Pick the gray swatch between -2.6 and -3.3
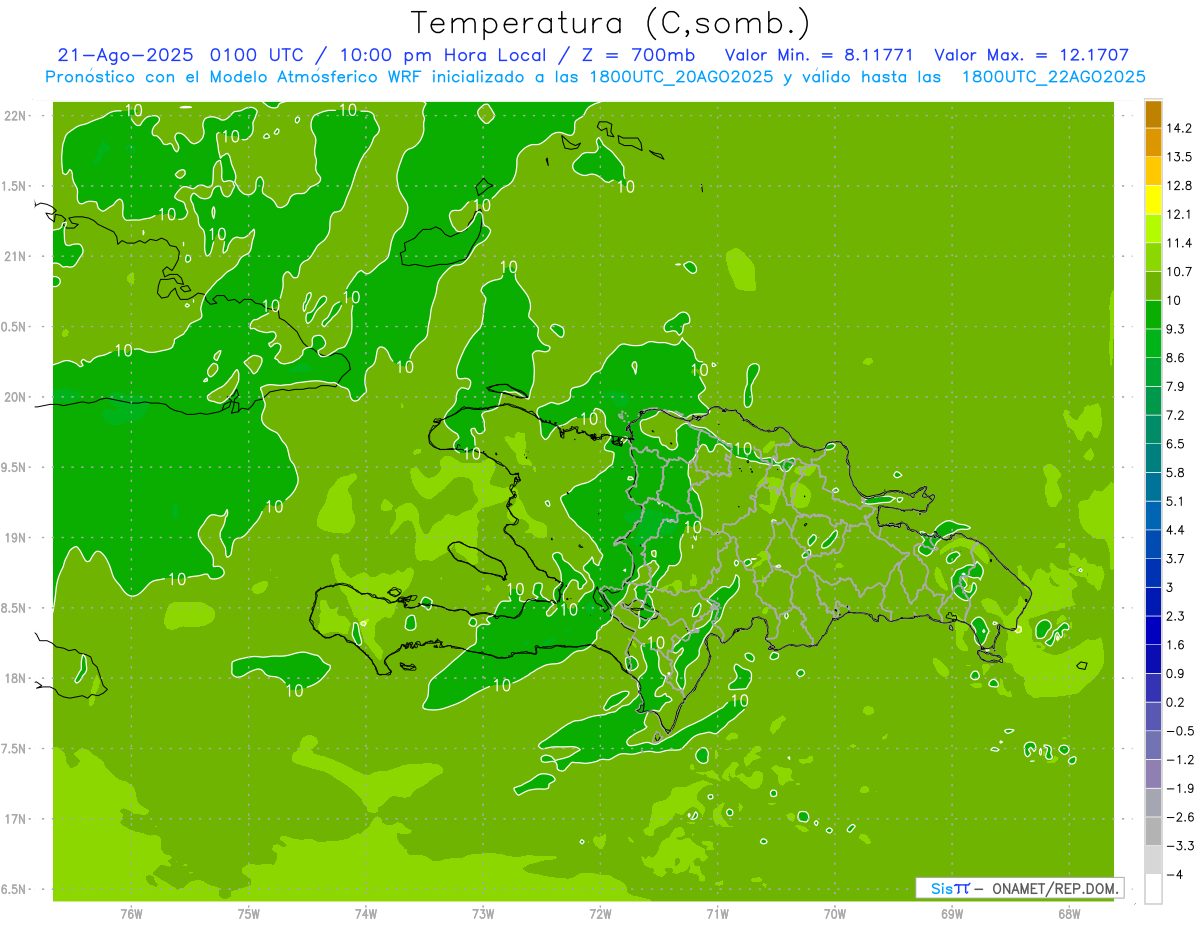 (1153, 832)
